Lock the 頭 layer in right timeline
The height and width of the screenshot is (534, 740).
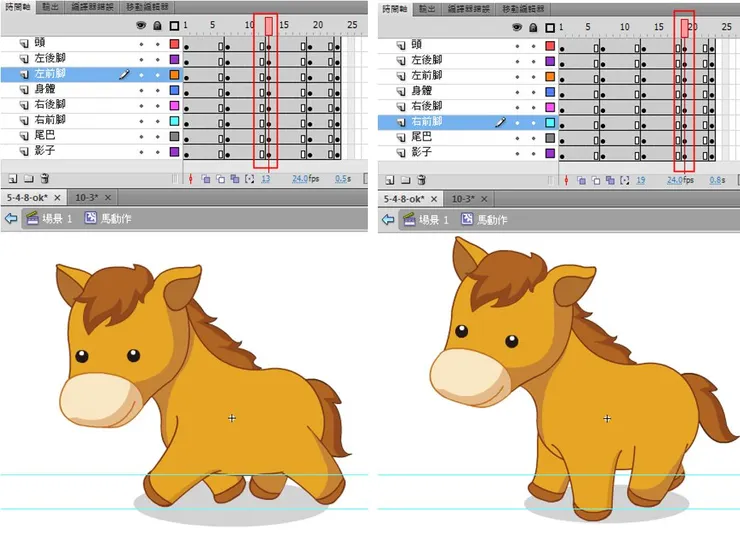pyautogui.click(x=533, y=46)
